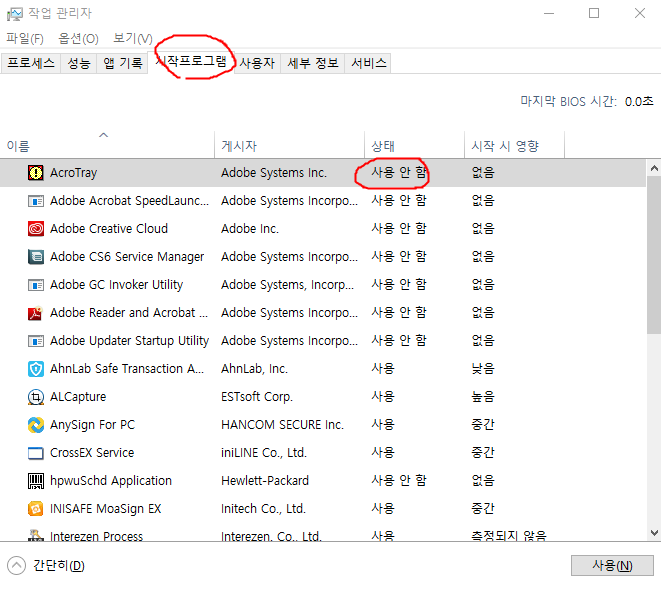Screen dimensions: 661x589
Task: Click the scrollbar down arrow
Action: pyautogui.click(x=654, y=533)
